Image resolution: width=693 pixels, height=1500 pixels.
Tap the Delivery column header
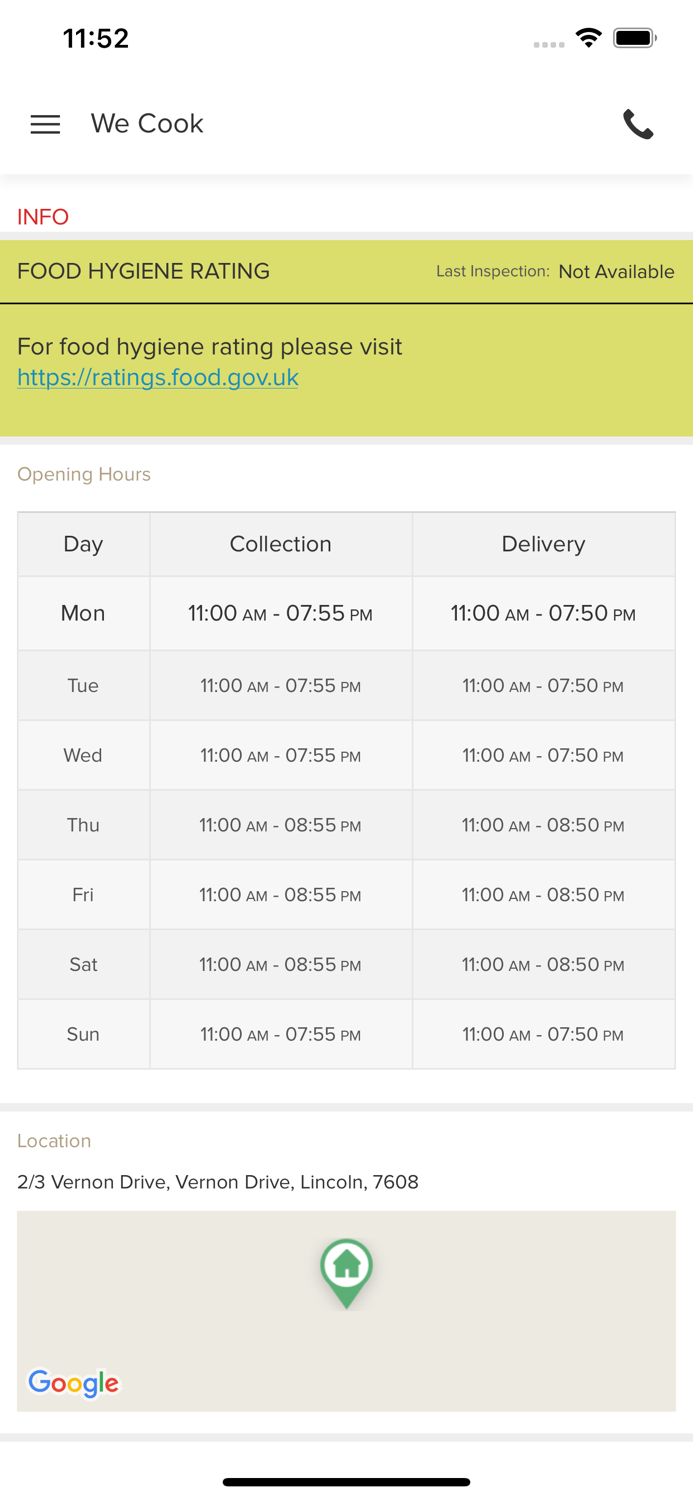pyautogui.click(x=543, y=544)
